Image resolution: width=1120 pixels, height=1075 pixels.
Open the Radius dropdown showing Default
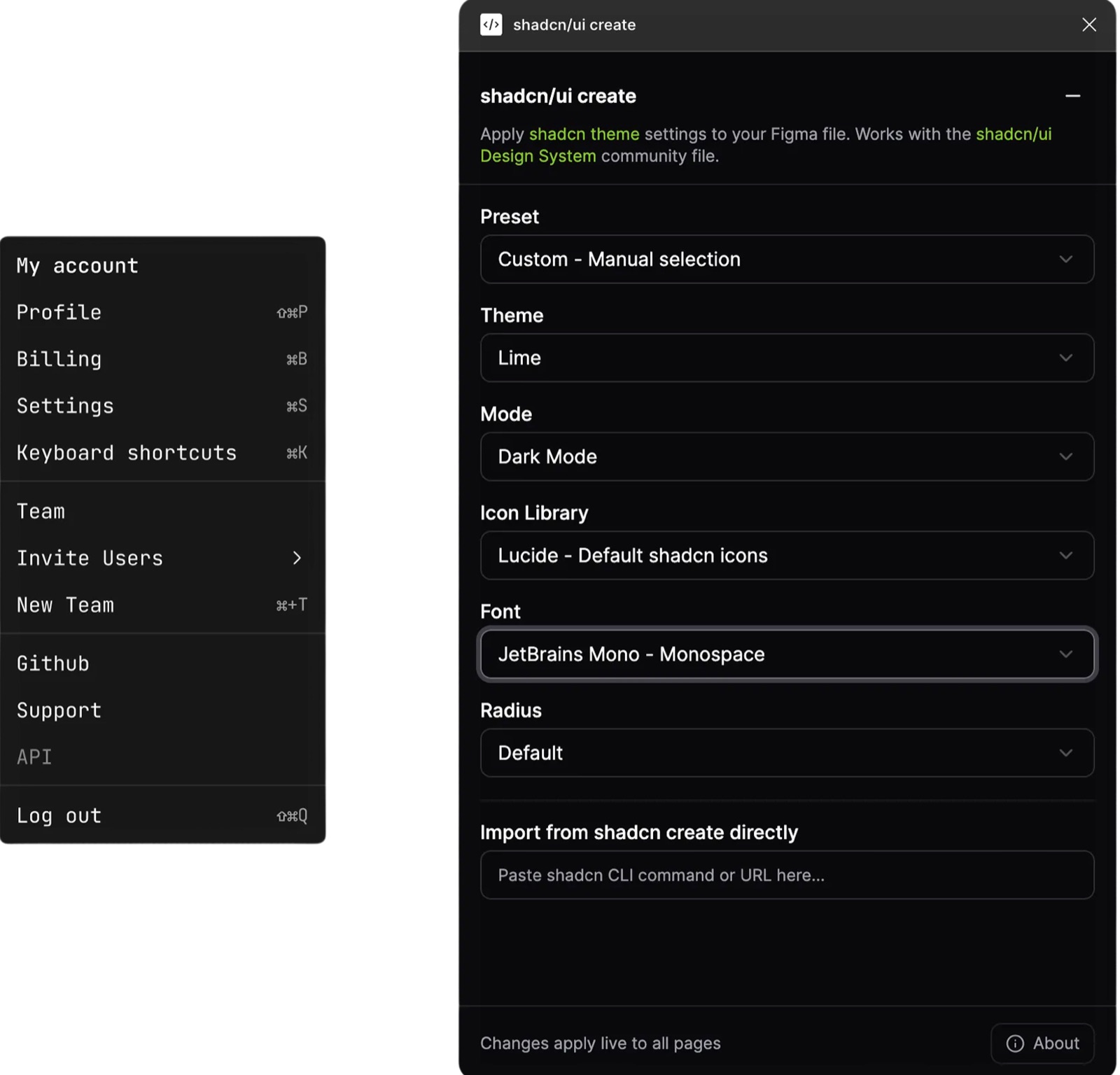(787, 752)
